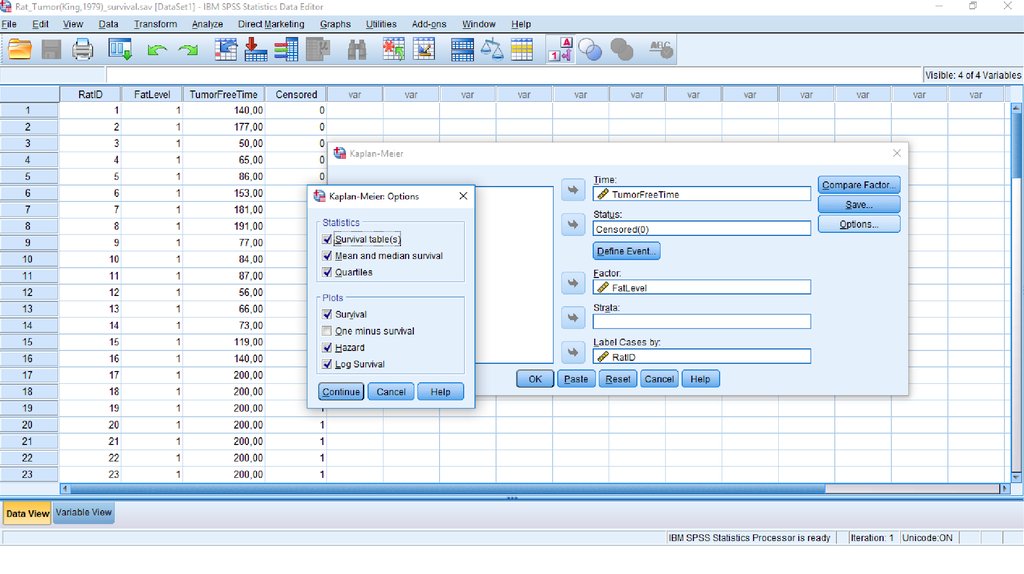Click the Weight Cases scale icon
1024x574 pixels.
(x=492, y=49)
